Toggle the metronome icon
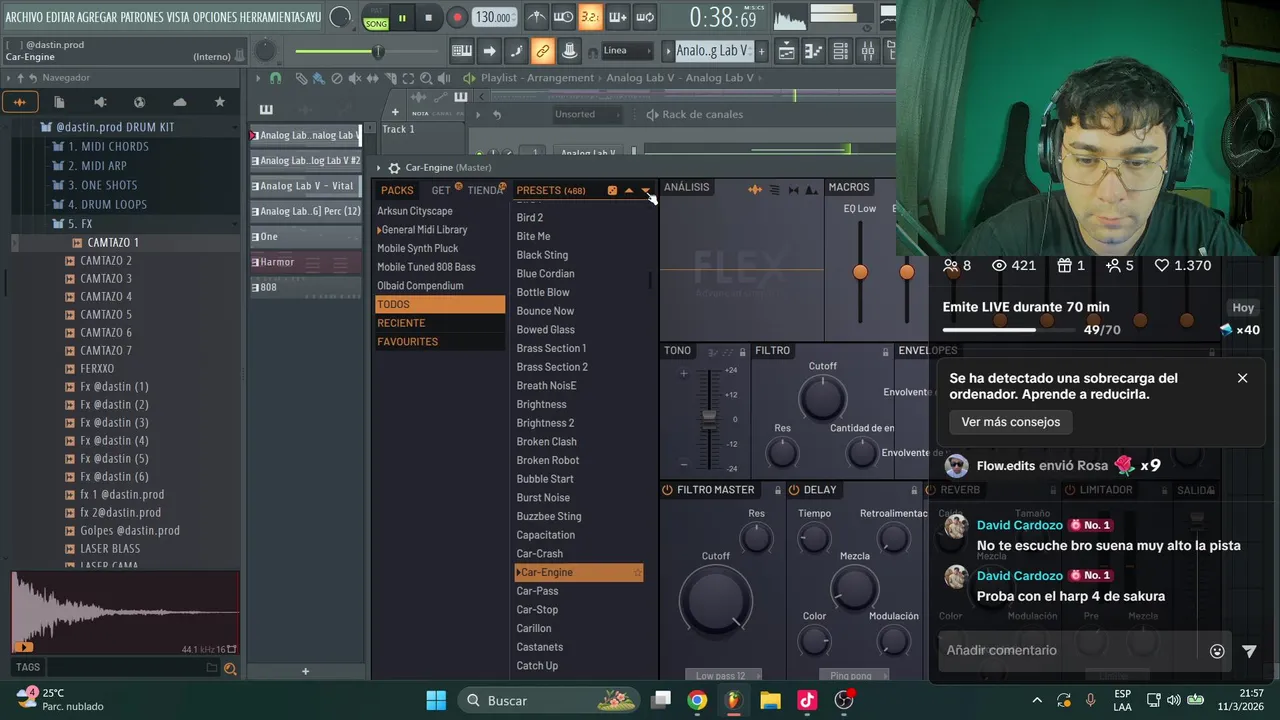 pyautogui.click(x=537, y=17)
